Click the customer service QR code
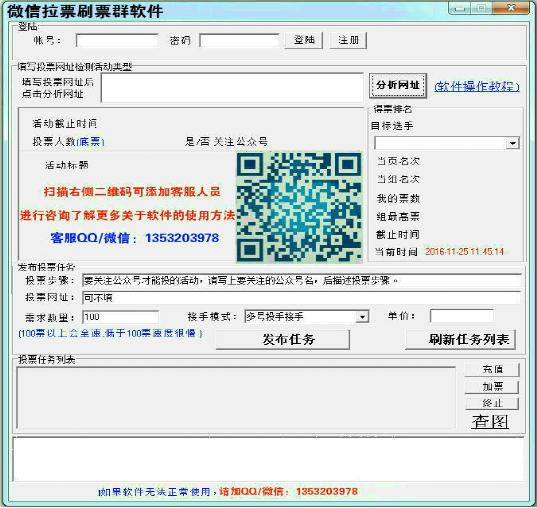Screen dimensions: 537x508 299,208
